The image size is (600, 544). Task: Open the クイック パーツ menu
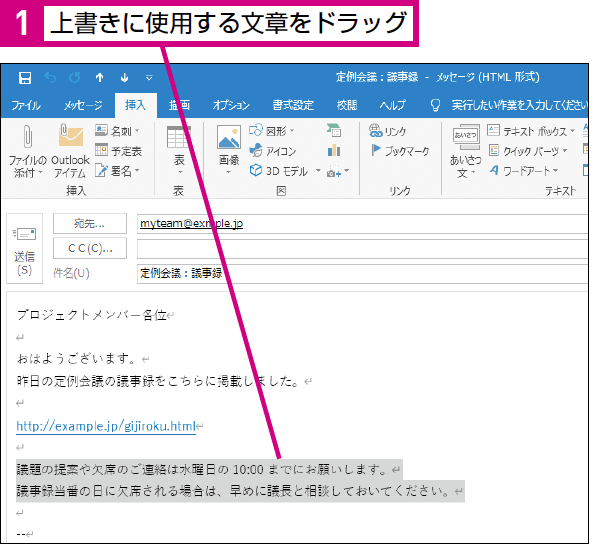point(528,151)
